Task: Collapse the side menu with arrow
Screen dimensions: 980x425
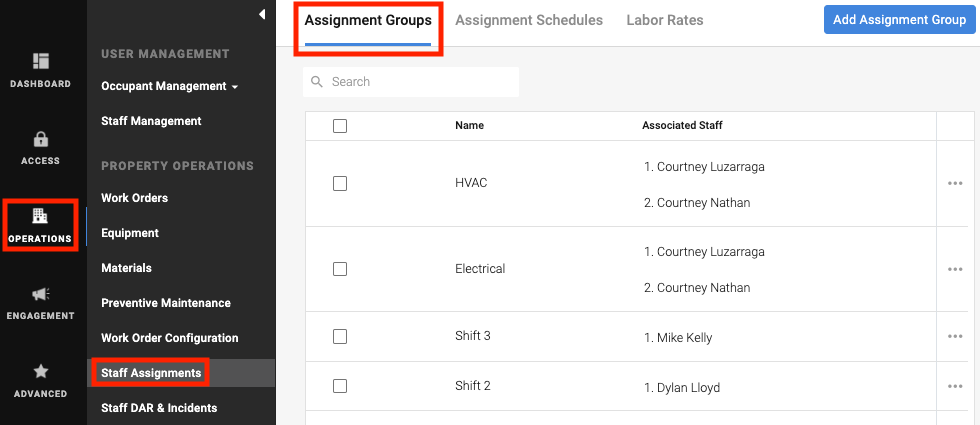Action: coord(262,14)
